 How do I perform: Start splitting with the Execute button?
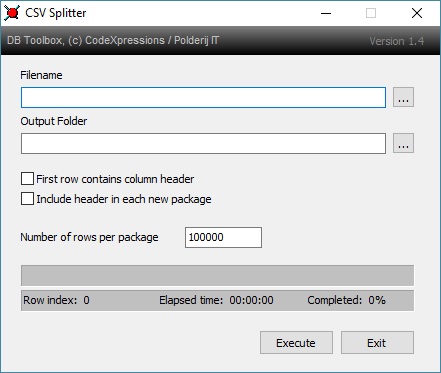(x=296, y=343)
